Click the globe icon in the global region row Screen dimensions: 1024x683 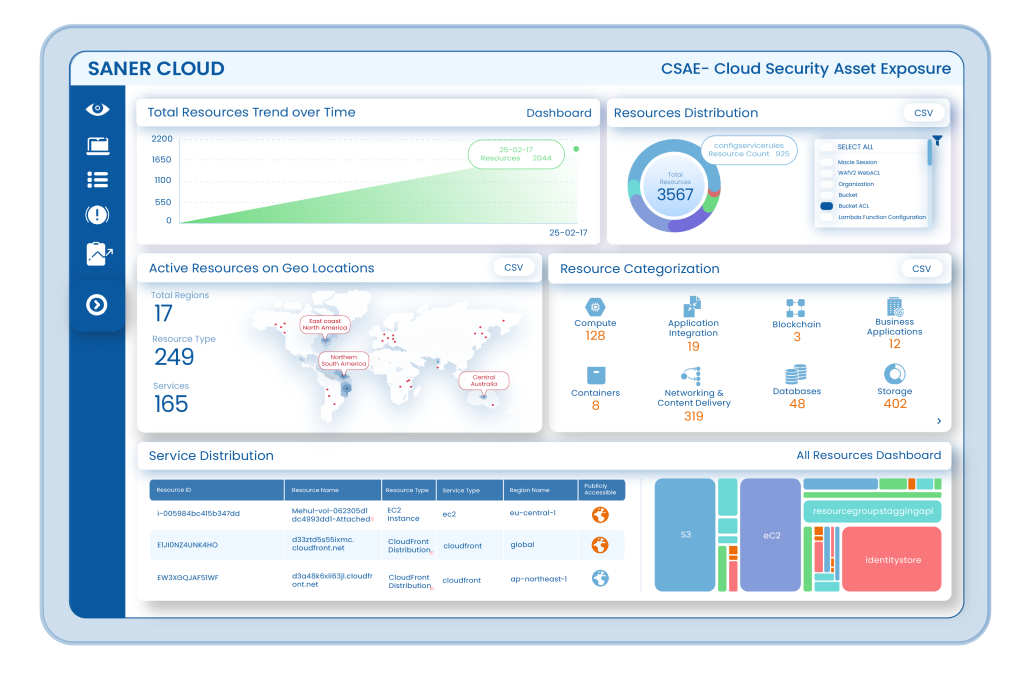[x=600, y=545]
